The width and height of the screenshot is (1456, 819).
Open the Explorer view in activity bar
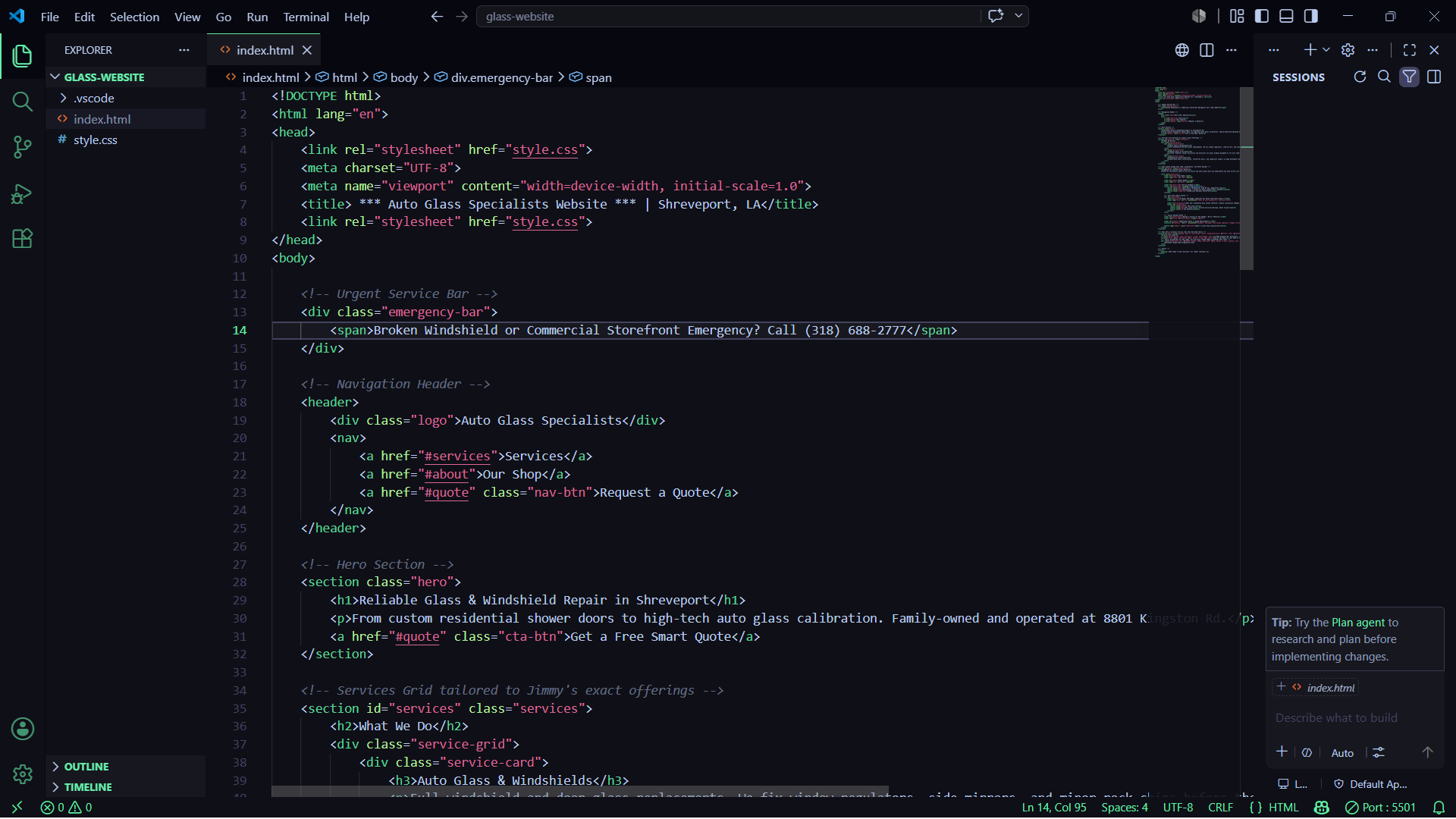(23, 55)
